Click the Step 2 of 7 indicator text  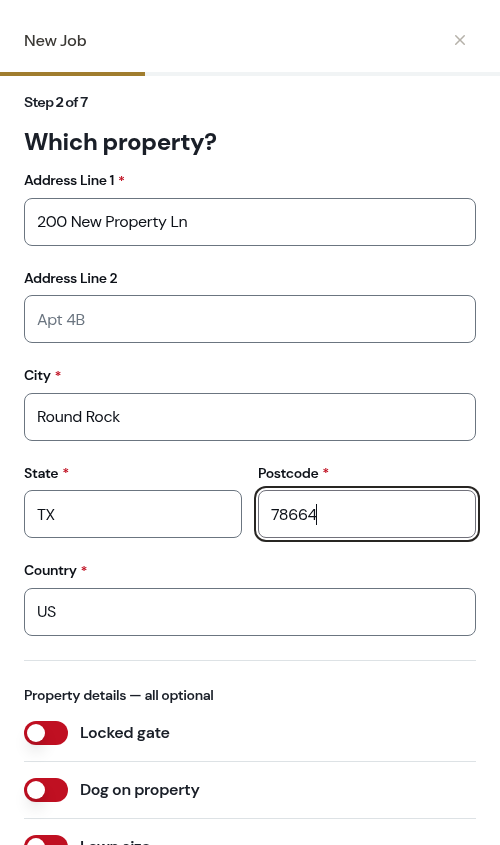pos(56,102)
